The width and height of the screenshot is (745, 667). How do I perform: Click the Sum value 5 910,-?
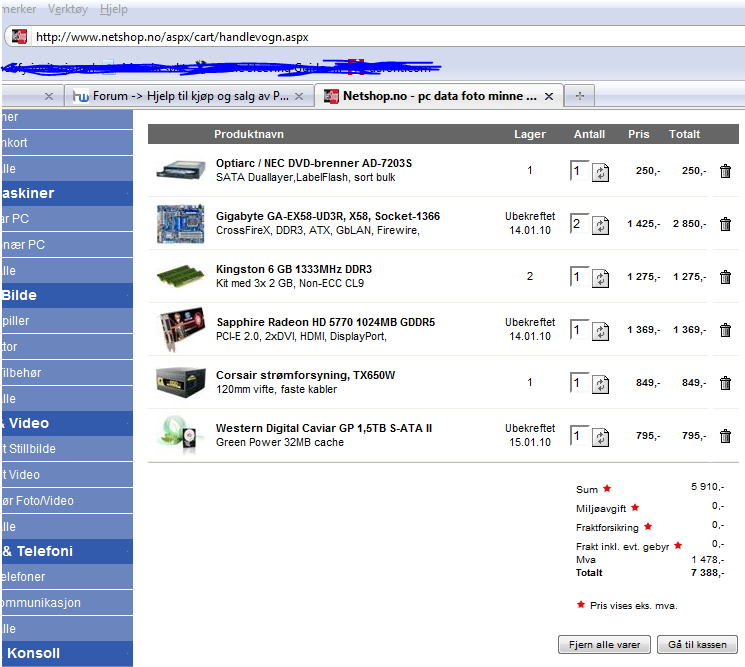(x=707, y=487)
